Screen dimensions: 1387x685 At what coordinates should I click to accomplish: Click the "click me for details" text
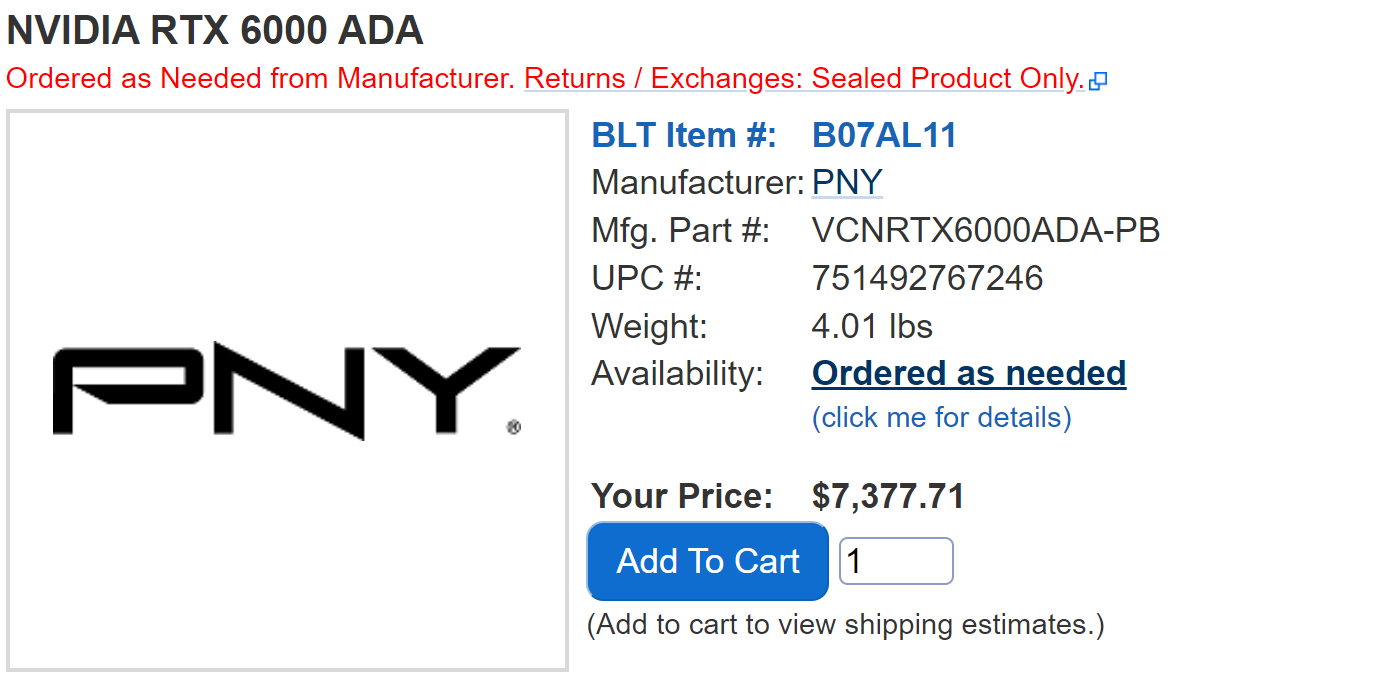tap(941, 417)
